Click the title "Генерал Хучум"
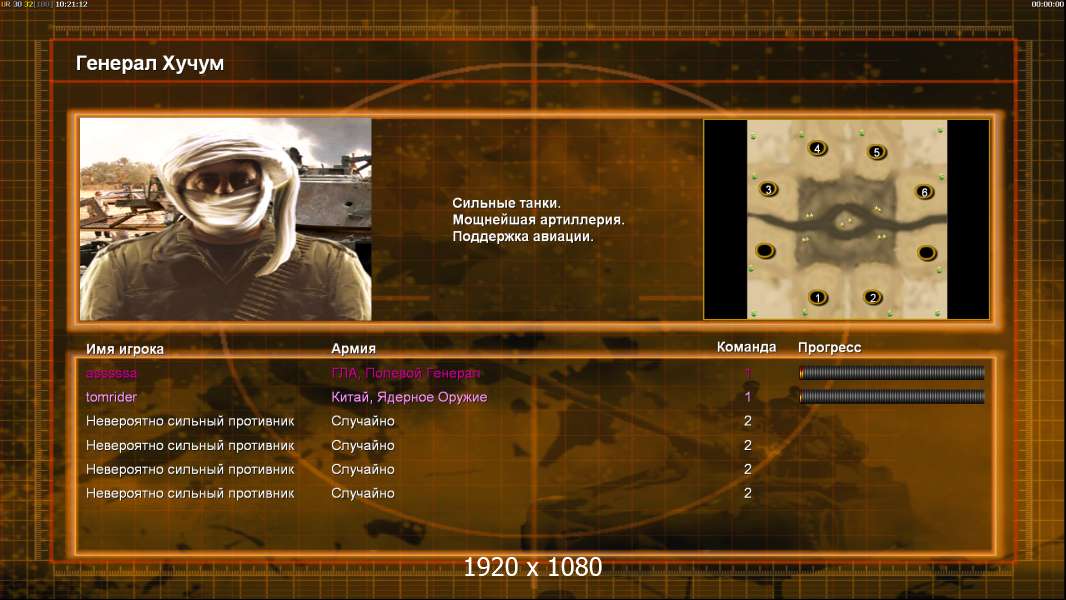This screenshot has height=600, width=1066. [150, 63]
